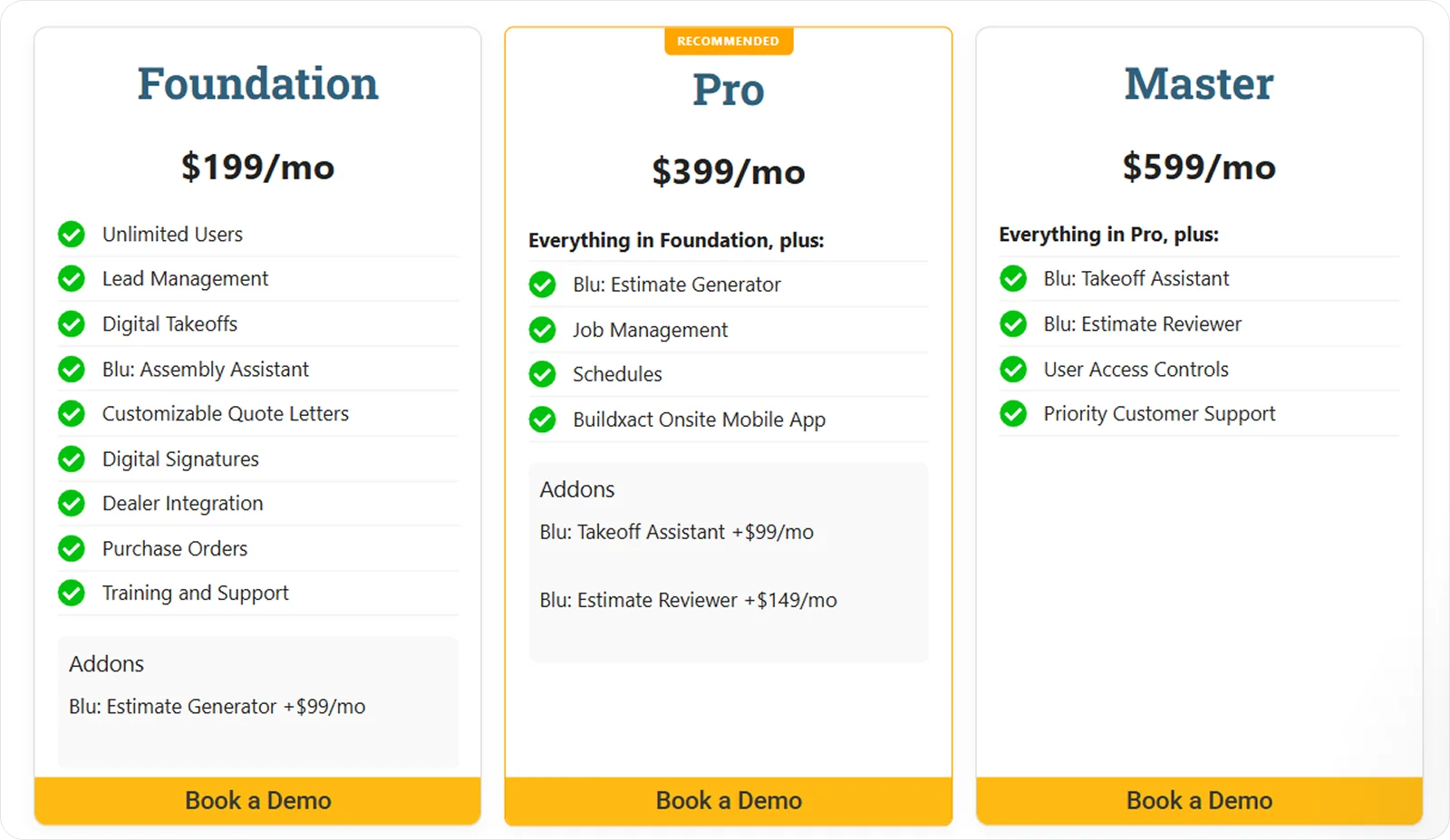Click the checkmark beside Blu: Assembly Assistant
The image size is (1450, 840).
pyautogui.click(x=71, y=369)
